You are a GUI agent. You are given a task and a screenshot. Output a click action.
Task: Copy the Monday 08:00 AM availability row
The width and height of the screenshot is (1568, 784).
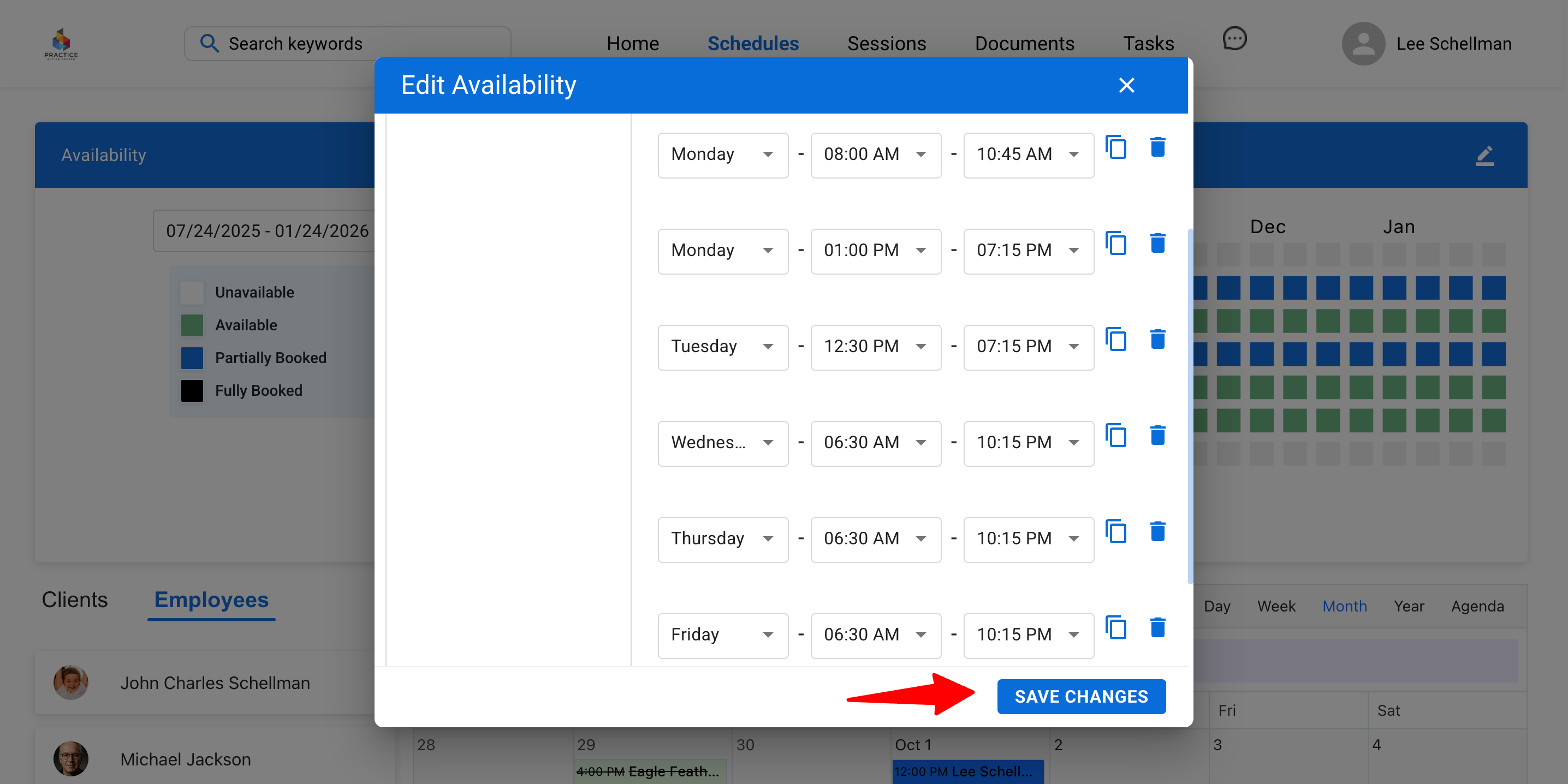point(1116,148)
